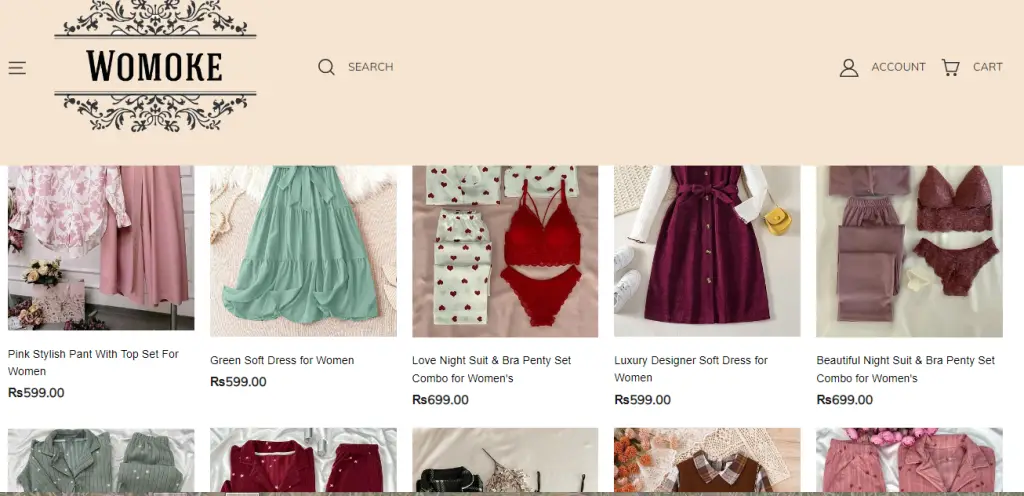Select the green striped pajama set thumbnail

coord(101,461)
